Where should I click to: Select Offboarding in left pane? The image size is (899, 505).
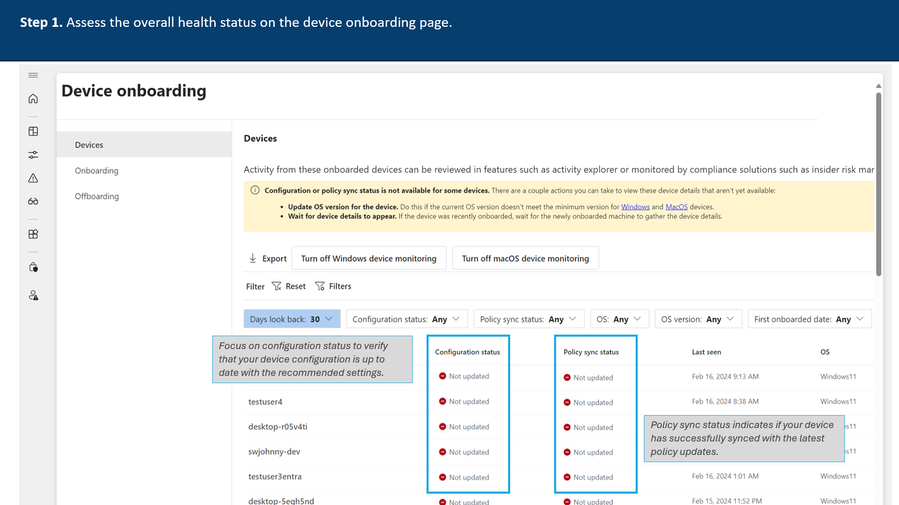(x=97, y=196)
